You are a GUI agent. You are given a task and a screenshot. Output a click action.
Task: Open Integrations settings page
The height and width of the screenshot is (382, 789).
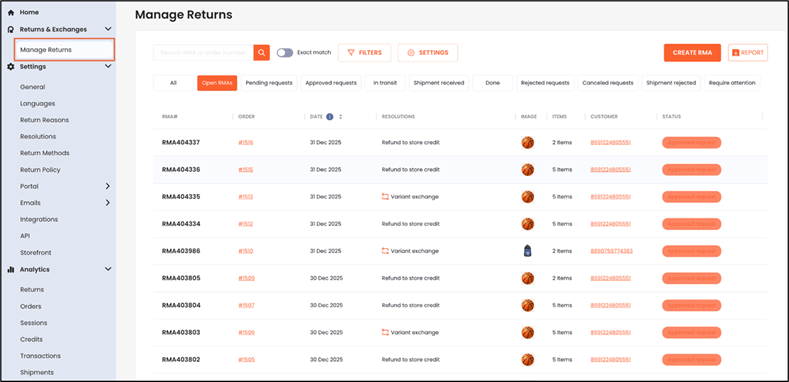(39, 219)
